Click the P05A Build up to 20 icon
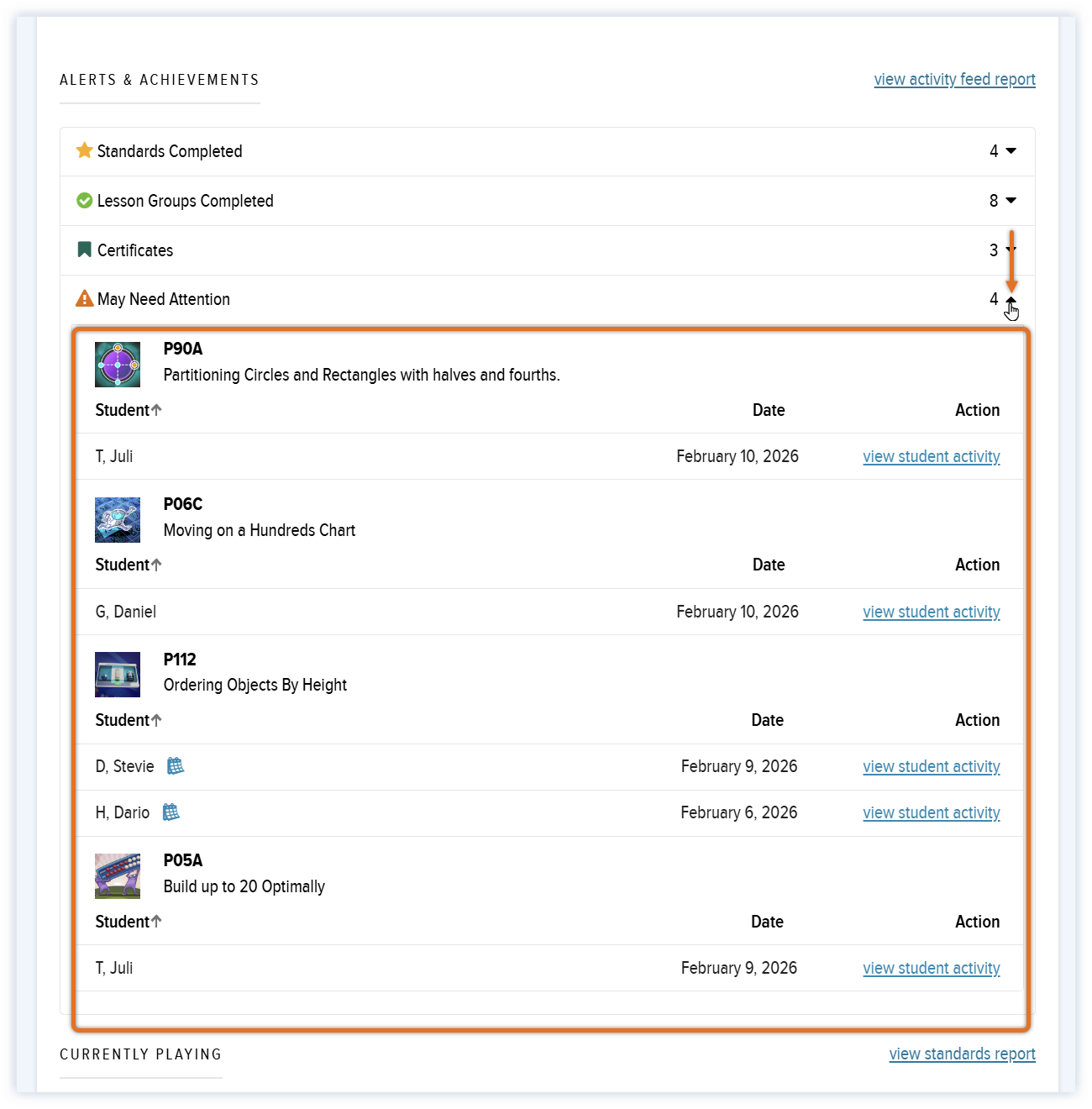Screen dimensions: 1092x1109 point(118,876)
